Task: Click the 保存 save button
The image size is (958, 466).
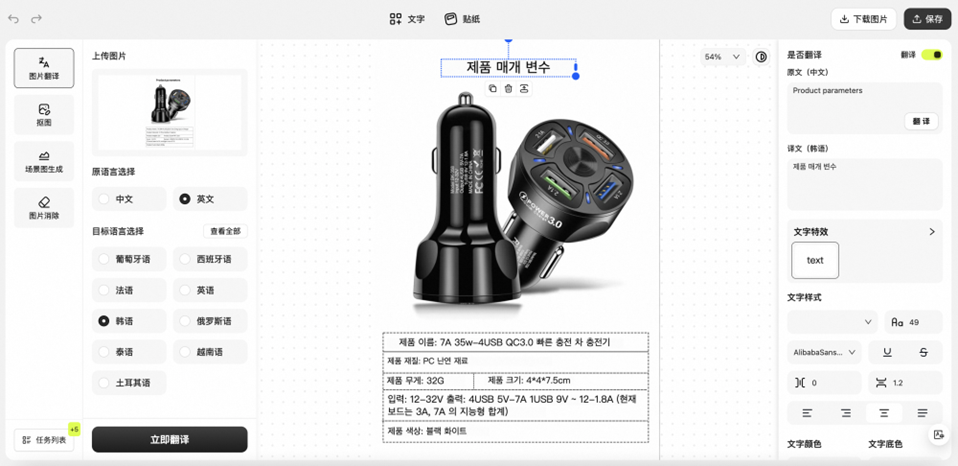Action: click(x=927, y=19)
